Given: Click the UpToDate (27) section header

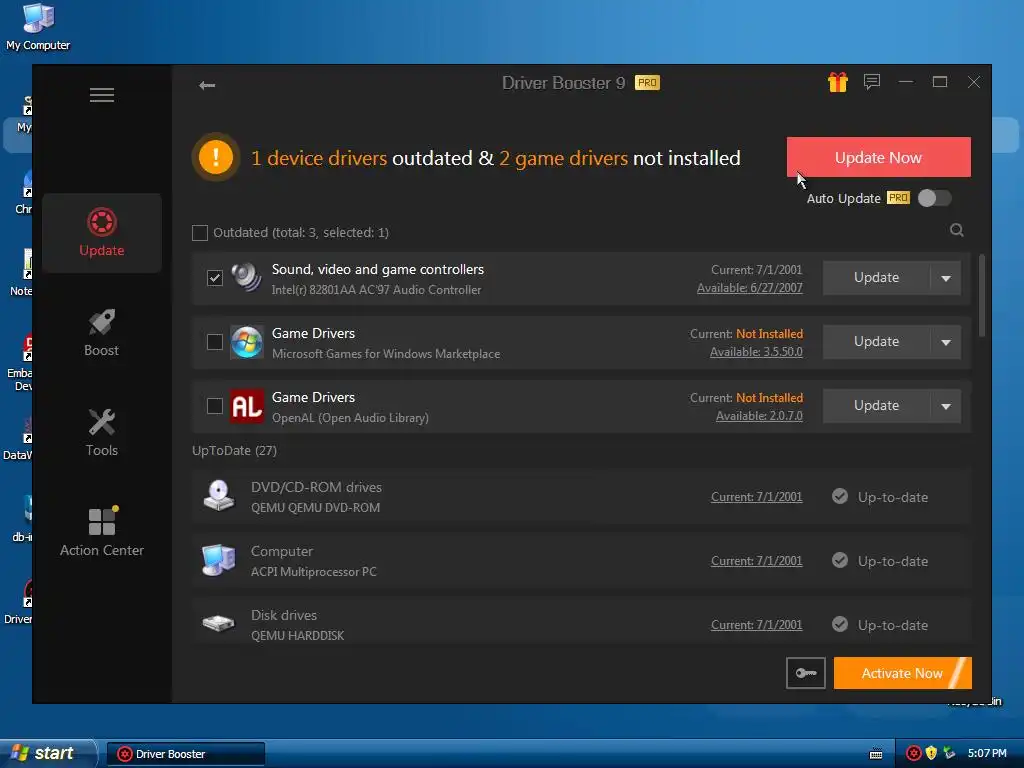Looking at the screenshot, I should coord(234,451).
